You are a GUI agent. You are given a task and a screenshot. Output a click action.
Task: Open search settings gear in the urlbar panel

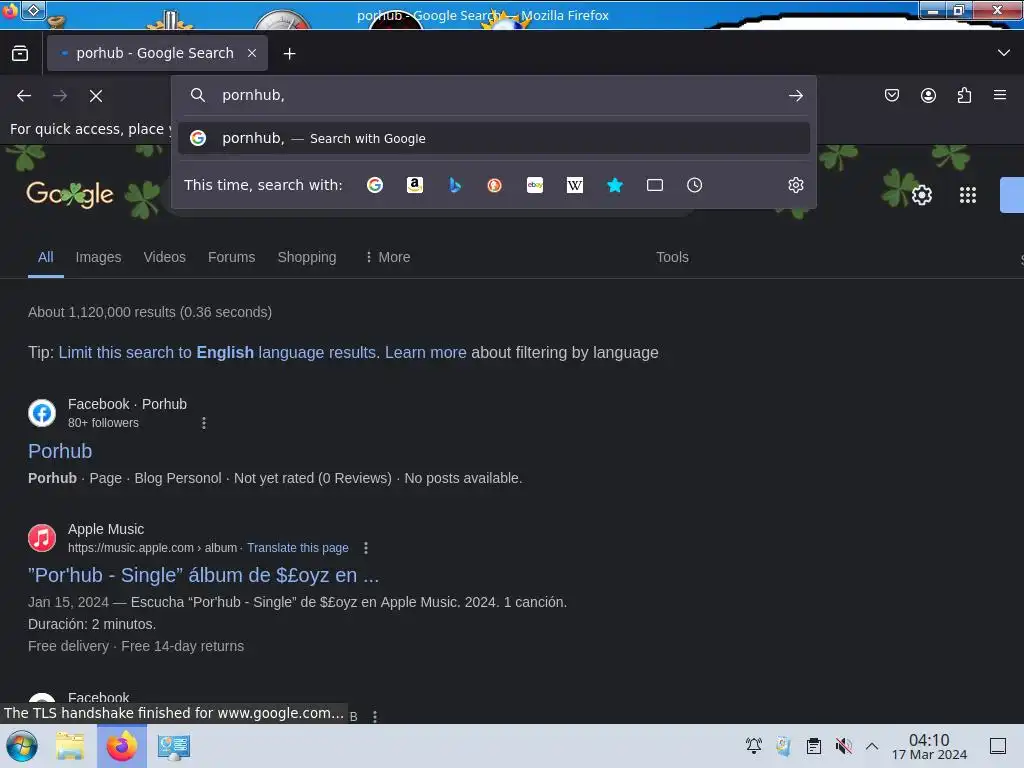pos(795,185)
